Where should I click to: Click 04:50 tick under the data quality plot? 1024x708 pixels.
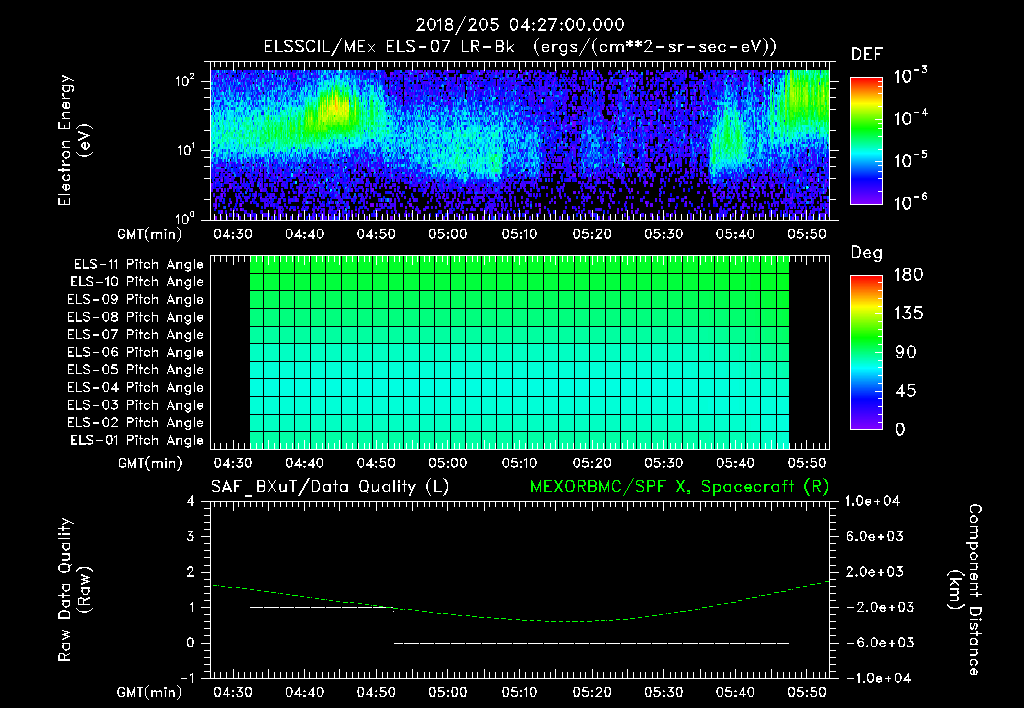point(376,692)
